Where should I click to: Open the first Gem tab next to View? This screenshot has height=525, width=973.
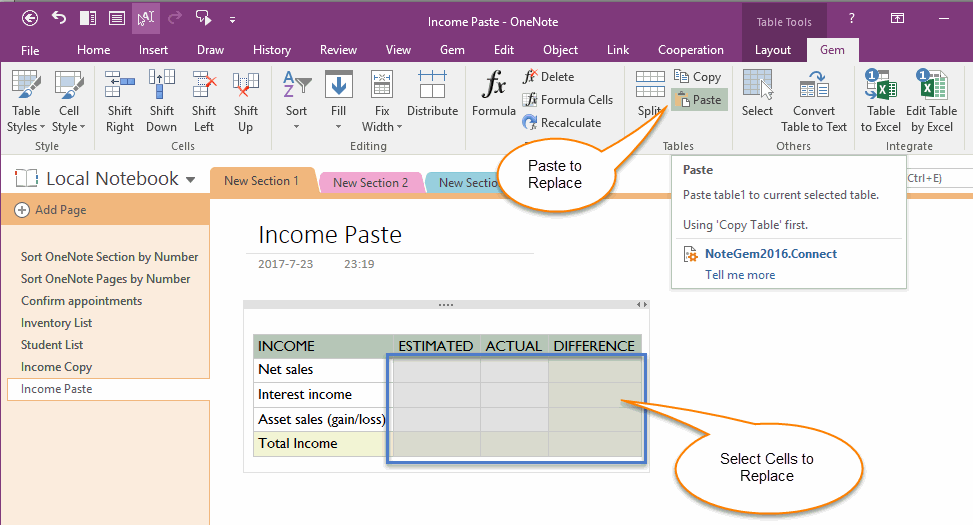[452, 50]
